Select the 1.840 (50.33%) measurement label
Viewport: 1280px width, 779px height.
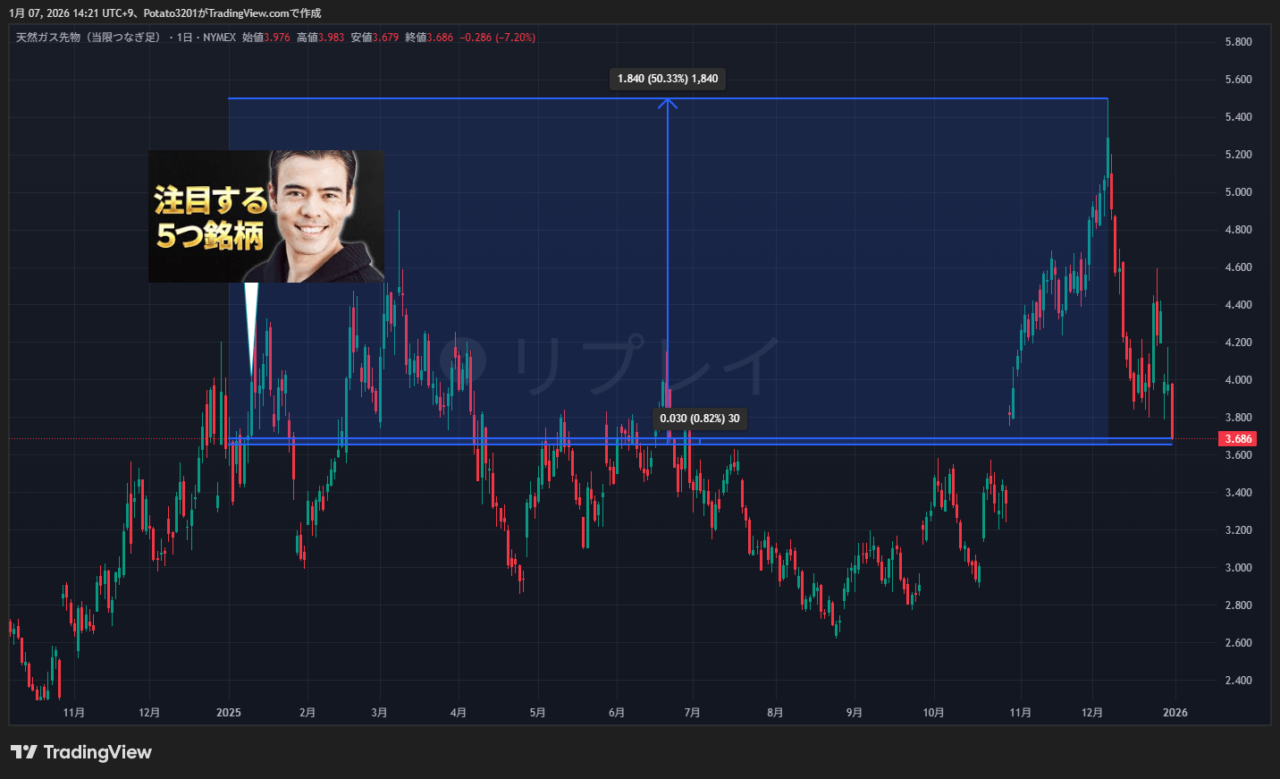click(x=668, y=79)
